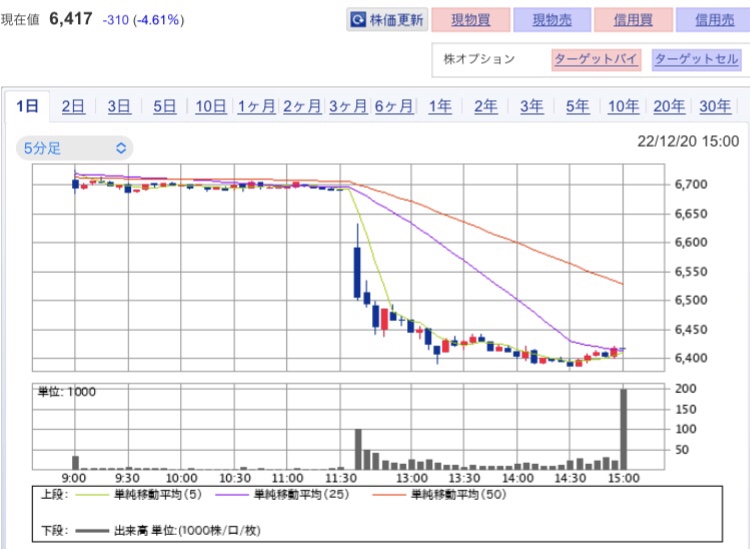Image resolution: width=750 pixels, height=549 pixels.
Task: Switch to the 2年 chart tab
Action: coord(486,106)
